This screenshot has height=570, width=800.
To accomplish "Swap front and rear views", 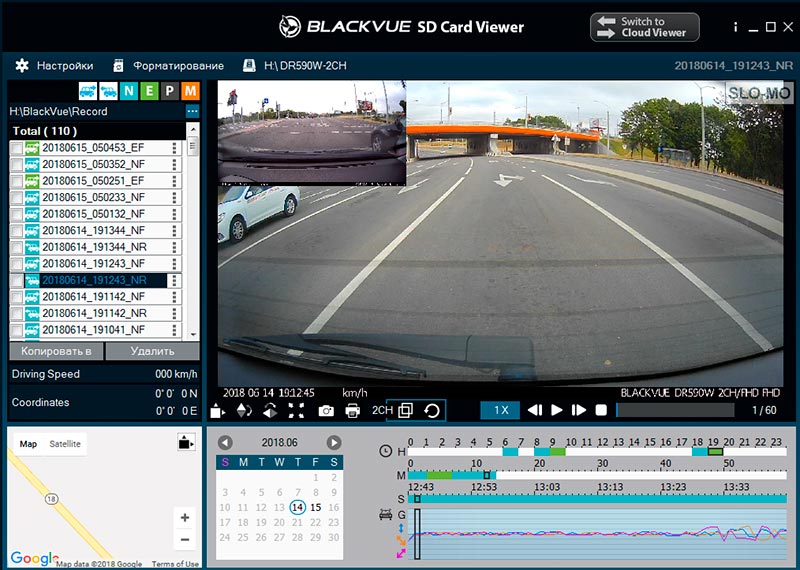I will [432, 410].
